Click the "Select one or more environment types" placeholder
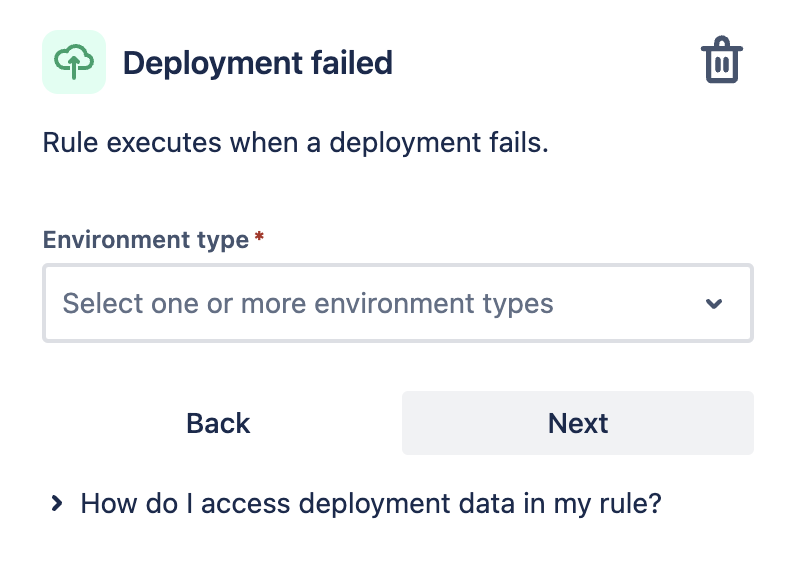Image resolution: width=798 pixels, height=578 pixels. 308,303
